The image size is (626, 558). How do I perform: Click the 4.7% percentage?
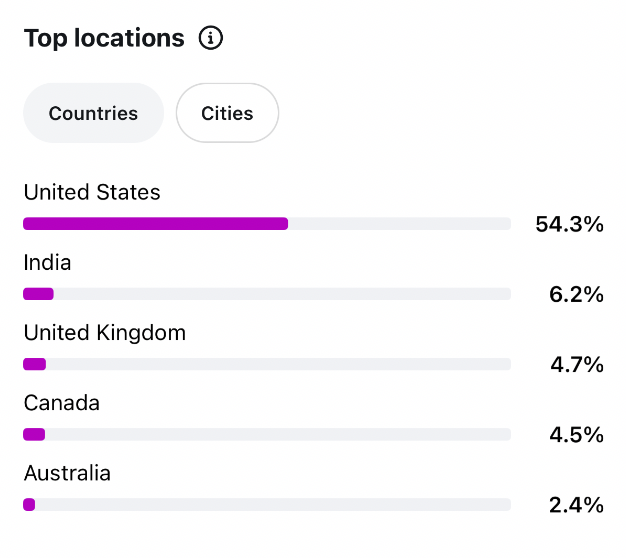pyautogui.click(x=577, y=364)
